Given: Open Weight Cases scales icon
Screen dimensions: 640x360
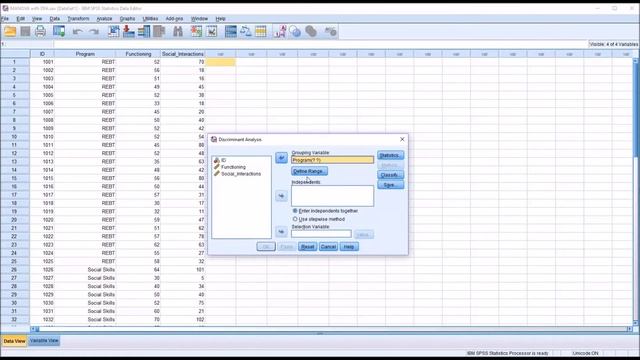Looking at the screenshot, I should coord(246,31).
